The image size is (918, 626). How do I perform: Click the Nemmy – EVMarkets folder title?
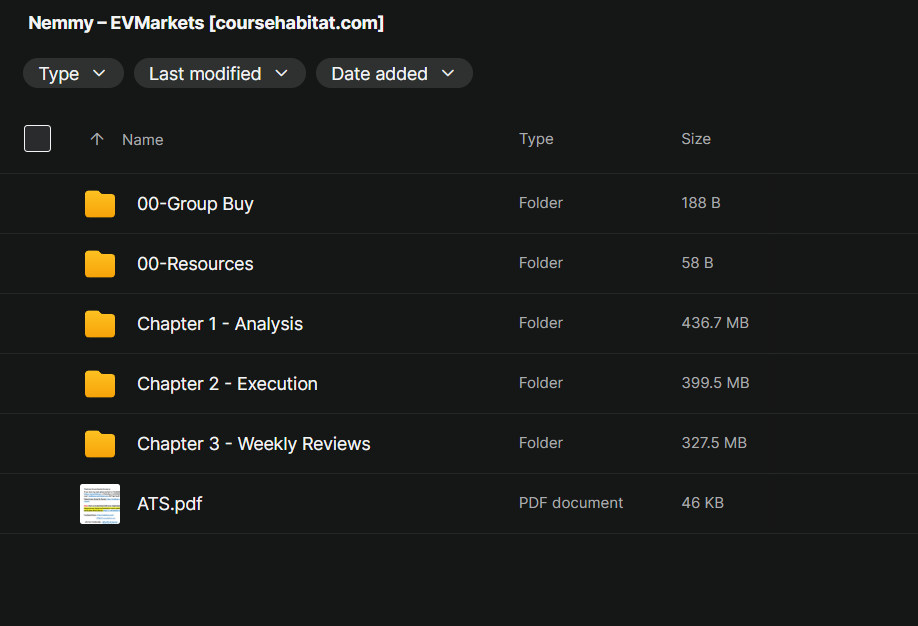click(206, 23)
